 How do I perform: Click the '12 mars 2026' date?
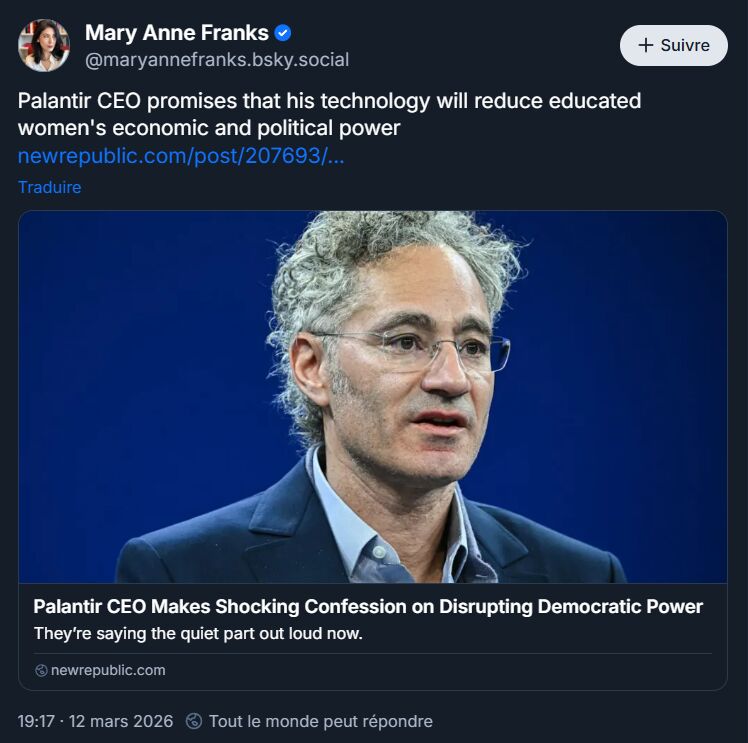point(122,721)
